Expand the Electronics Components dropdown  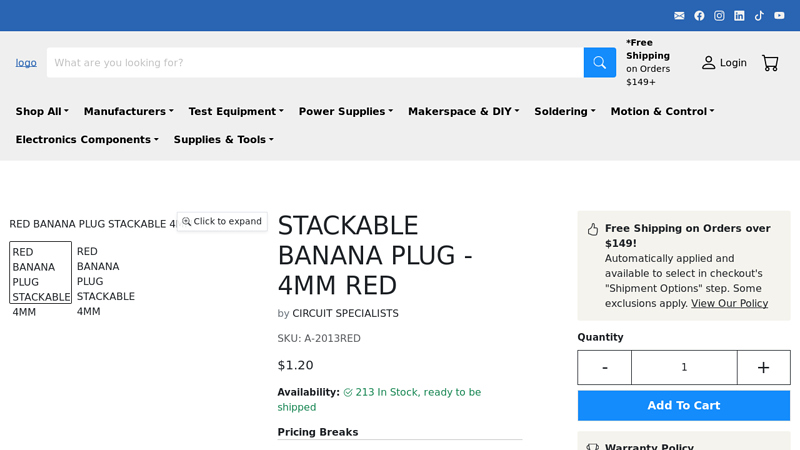87,140
